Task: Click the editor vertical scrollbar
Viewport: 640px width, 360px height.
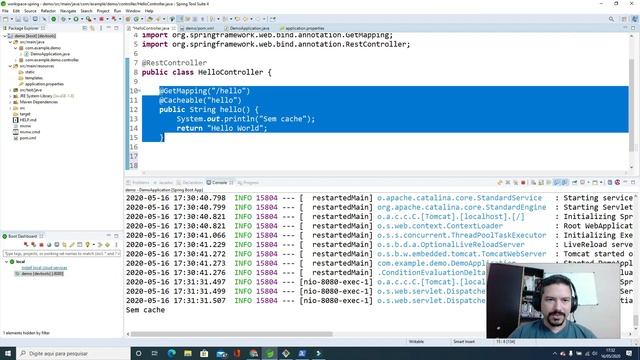Action: tap(631, 104)
